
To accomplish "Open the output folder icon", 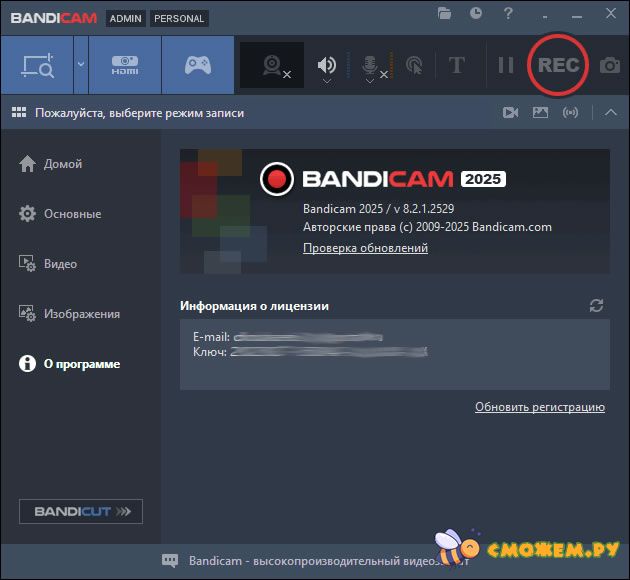I will pos(445,14).
